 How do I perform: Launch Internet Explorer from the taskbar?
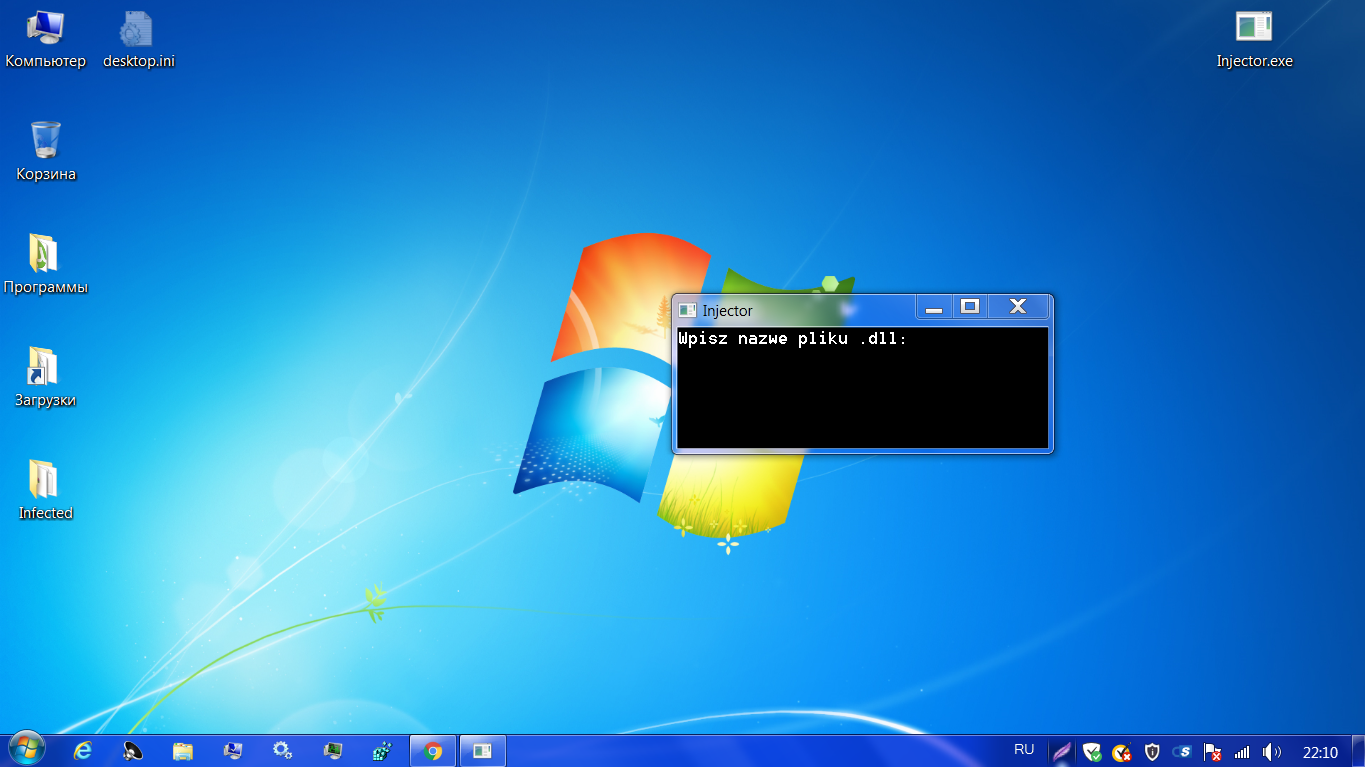tap(83, 751)
